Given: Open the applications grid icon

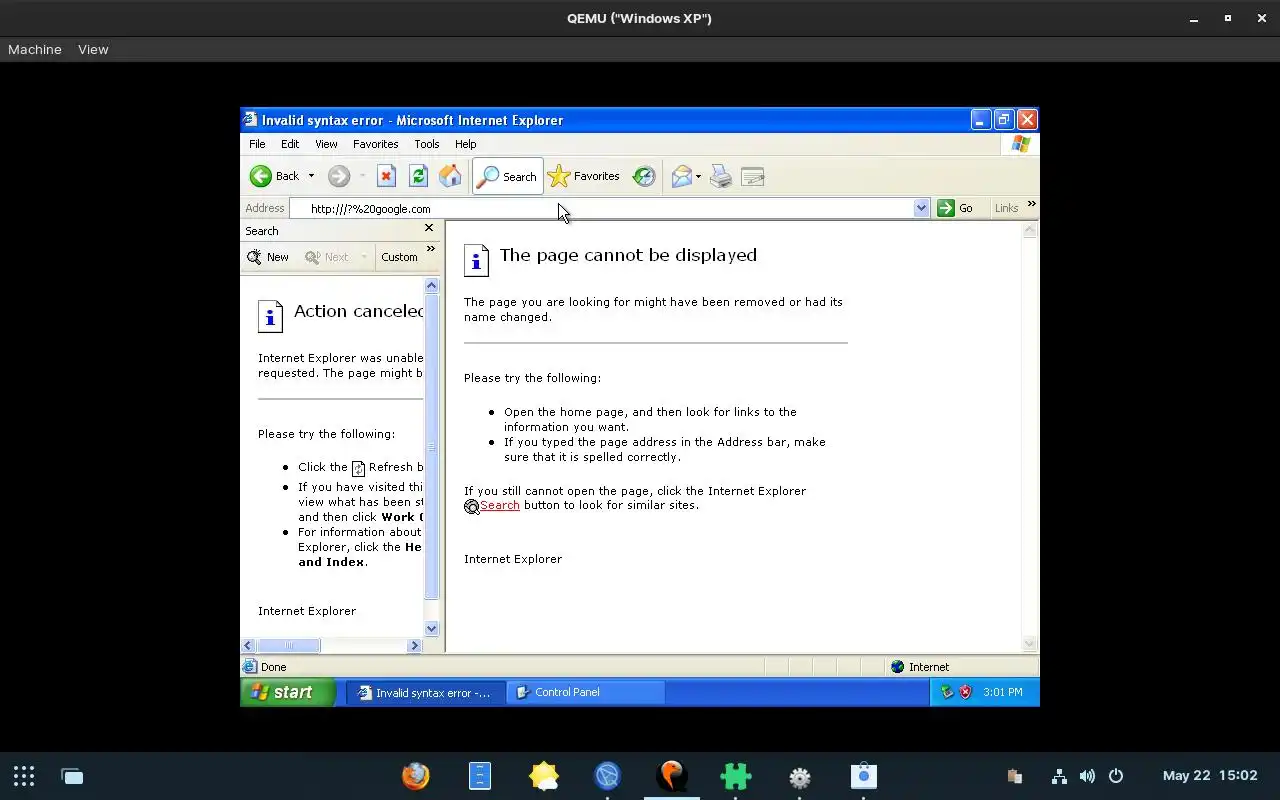Looking at the screenshot, I should point(24,776).
